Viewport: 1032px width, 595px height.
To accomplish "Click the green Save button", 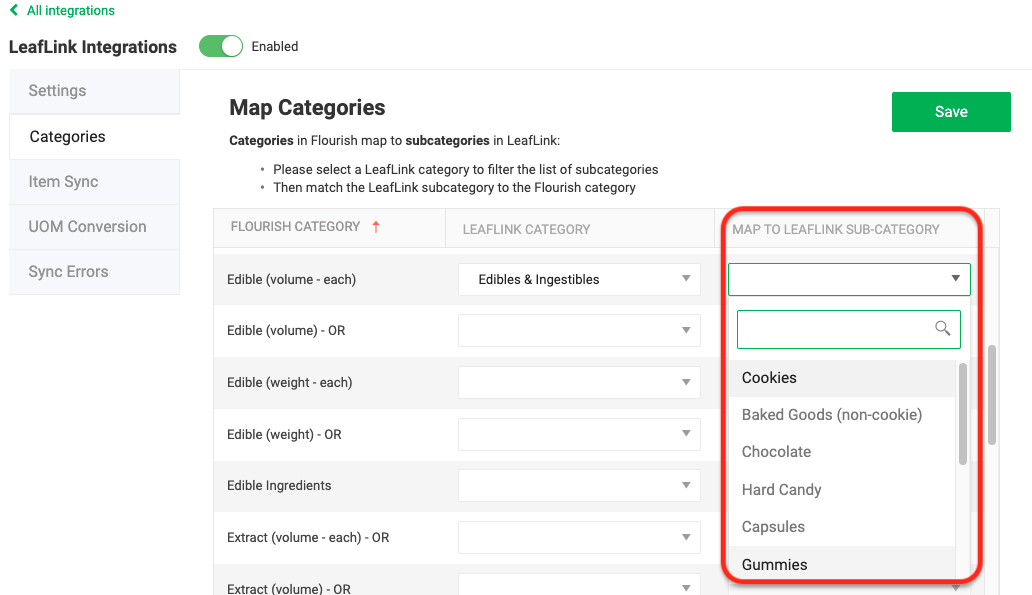I will pos(951,112).
